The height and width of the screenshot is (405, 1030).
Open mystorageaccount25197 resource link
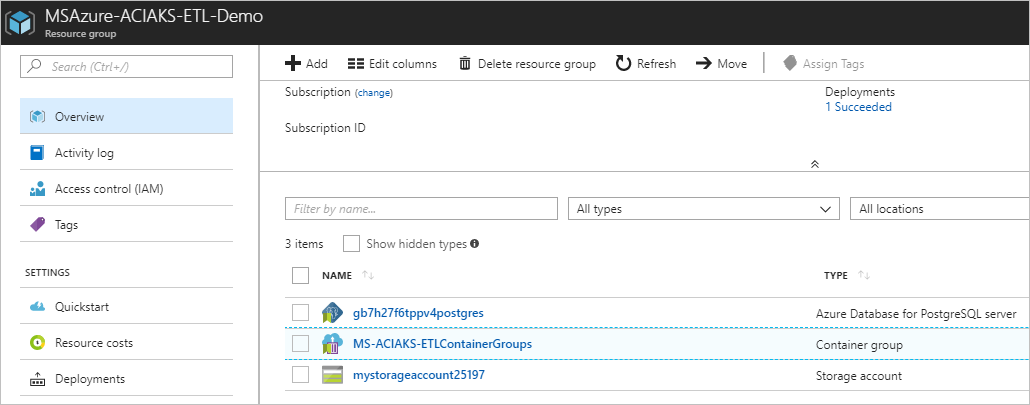[x=419, y=375]
